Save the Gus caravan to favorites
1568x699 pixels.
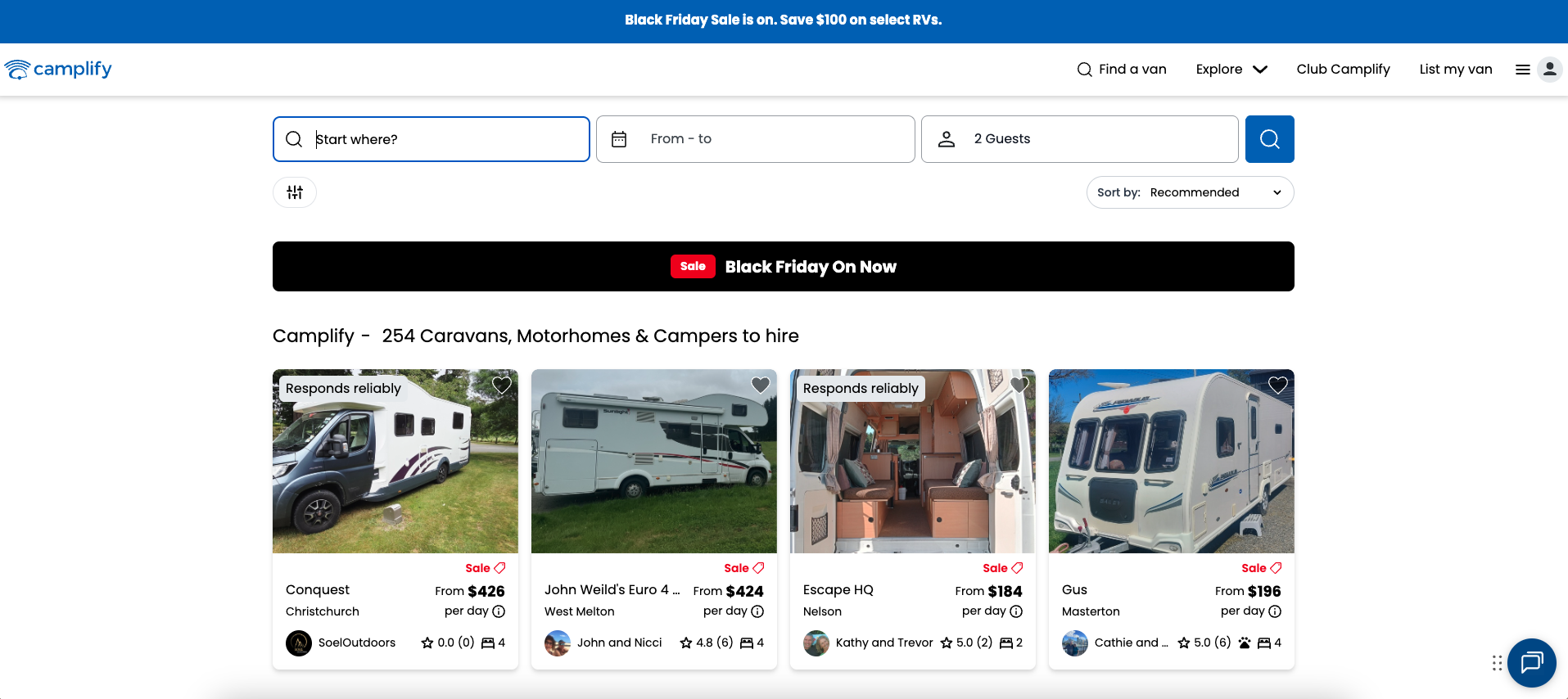point(1277,386)
